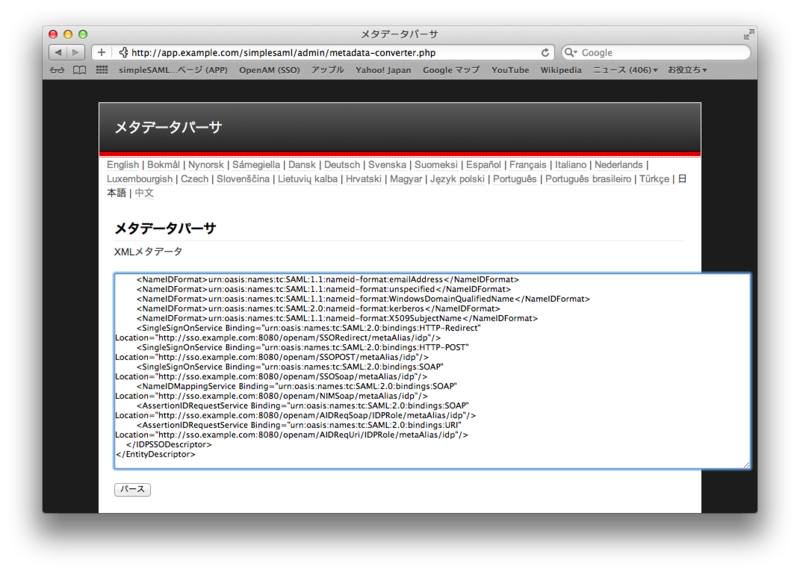
Task: Switch language to Italiano
Action: pos(570,165)
